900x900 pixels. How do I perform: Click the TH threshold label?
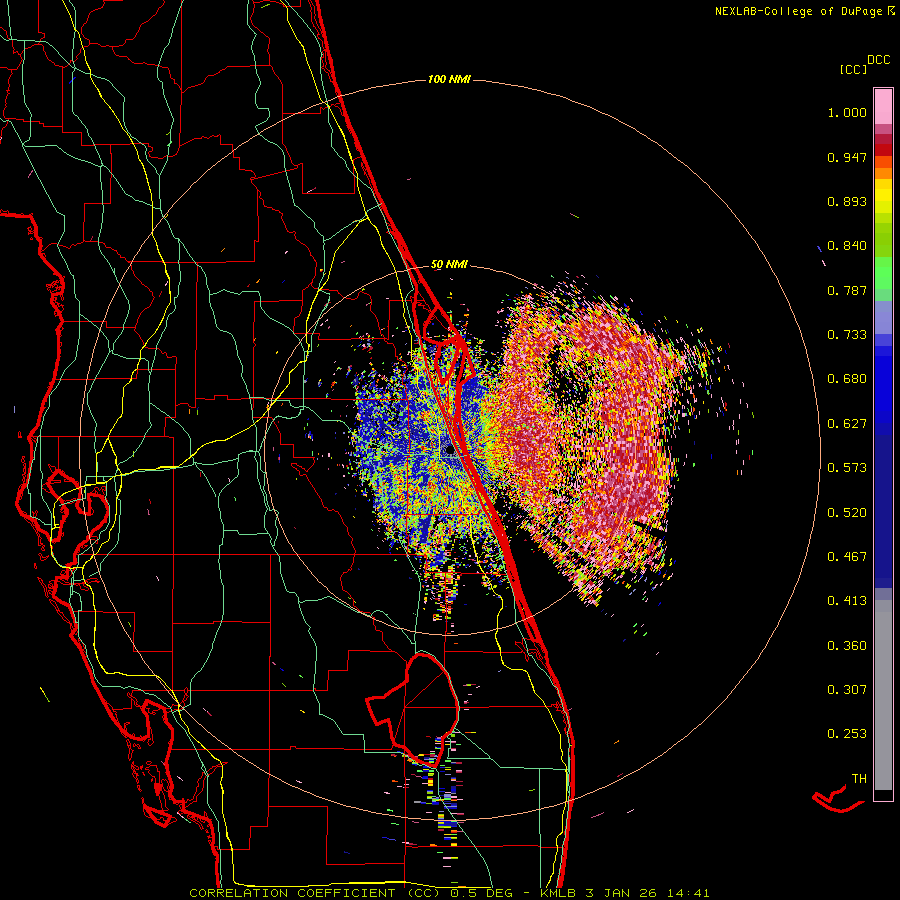pos(859,779)
